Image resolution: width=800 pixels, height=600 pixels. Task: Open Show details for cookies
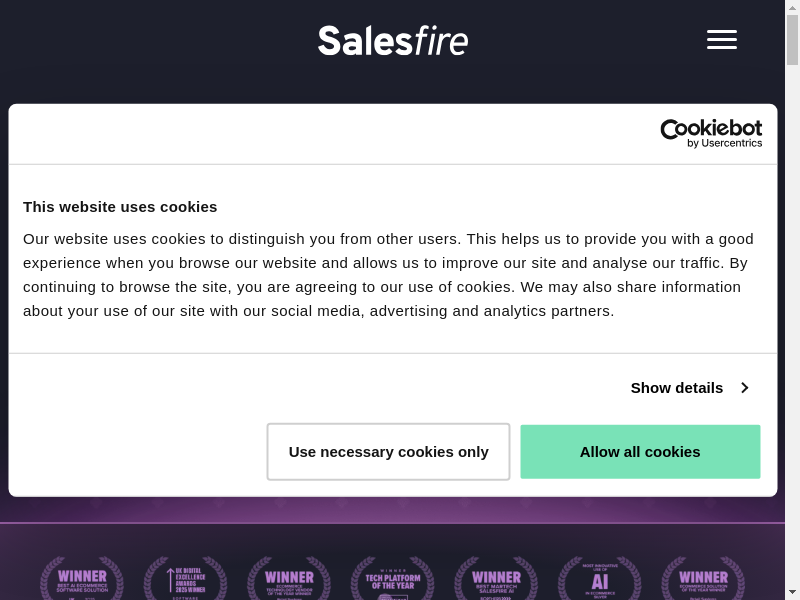tap(677, 388)
